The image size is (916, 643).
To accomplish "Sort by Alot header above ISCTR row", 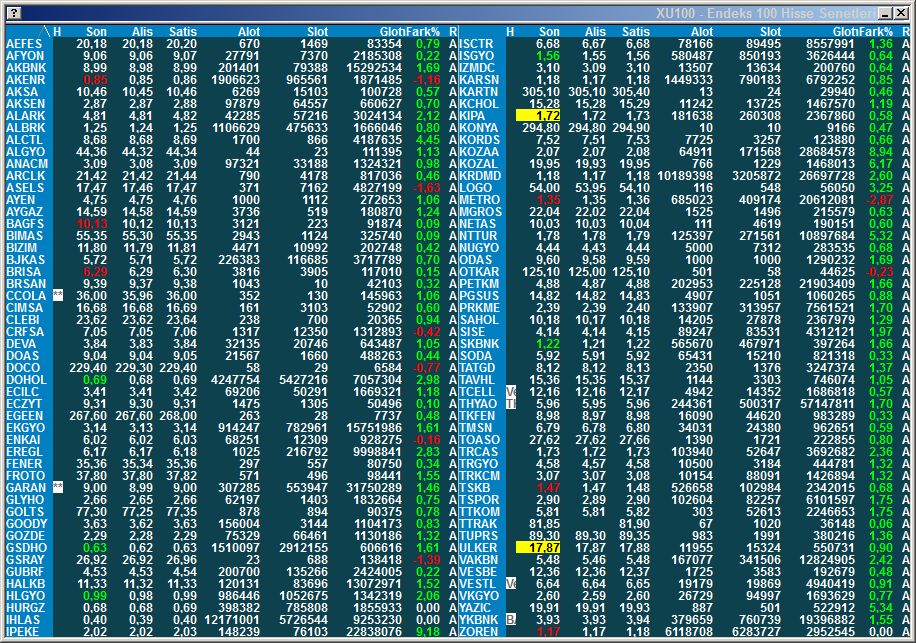I will coord(702,32).
